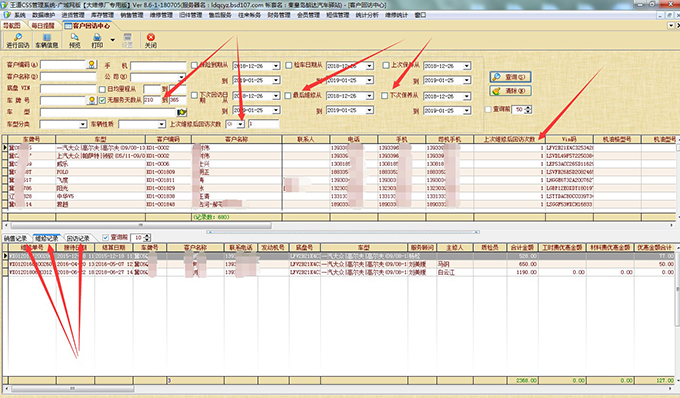Click the 查询 search button
The image size is (680, 398).
(510, 77)
